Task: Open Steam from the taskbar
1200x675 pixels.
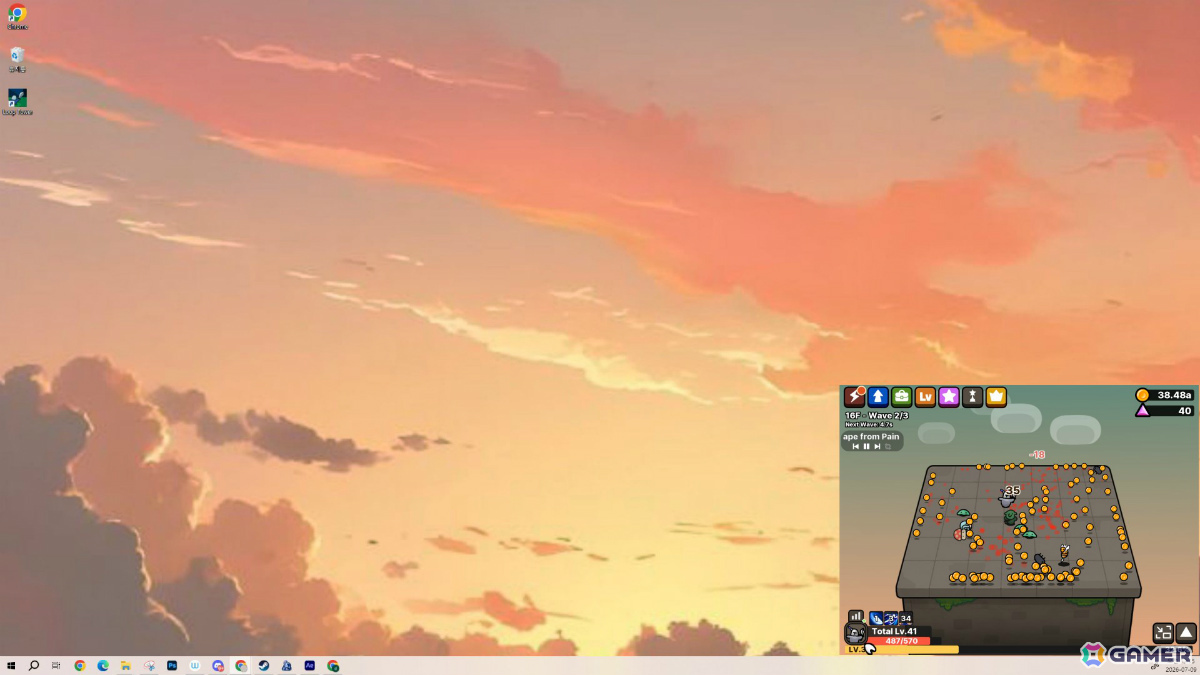Action: click(264, 666)
